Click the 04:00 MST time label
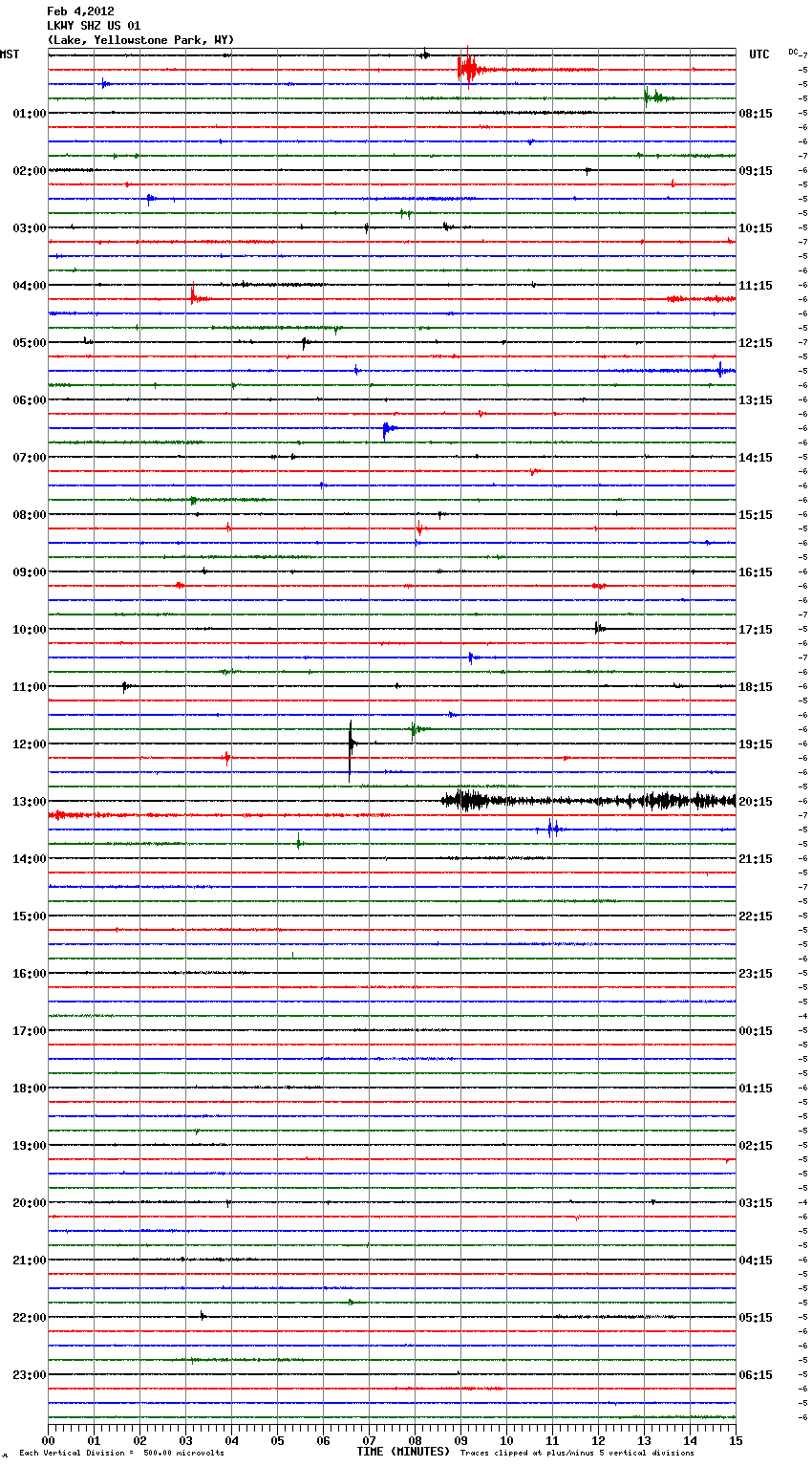812x1466 pixels. click(x=30, y=285)
